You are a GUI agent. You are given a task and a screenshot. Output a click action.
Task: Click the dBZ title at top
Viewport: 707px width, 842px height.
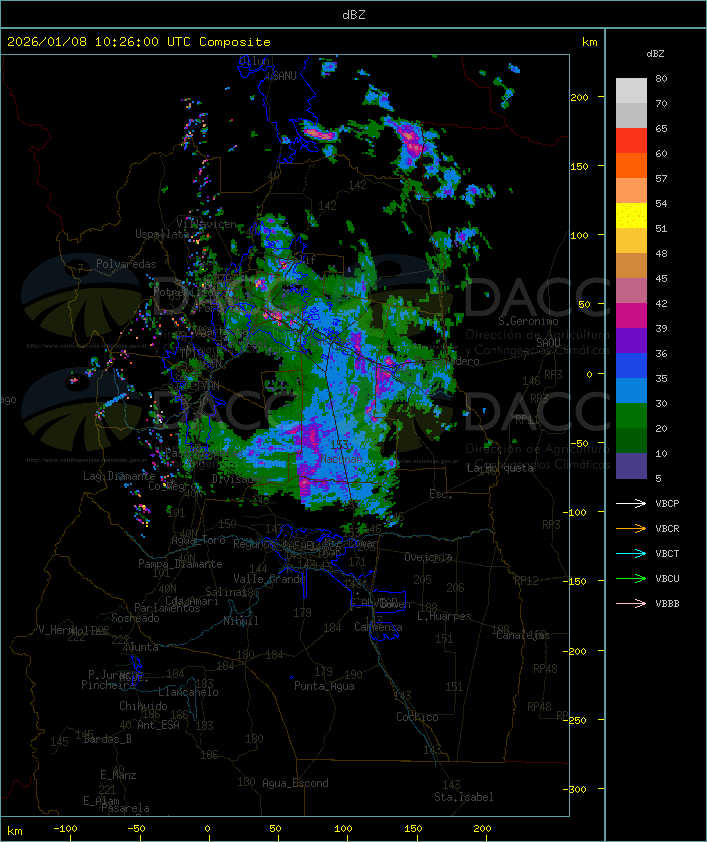[353, 14]
